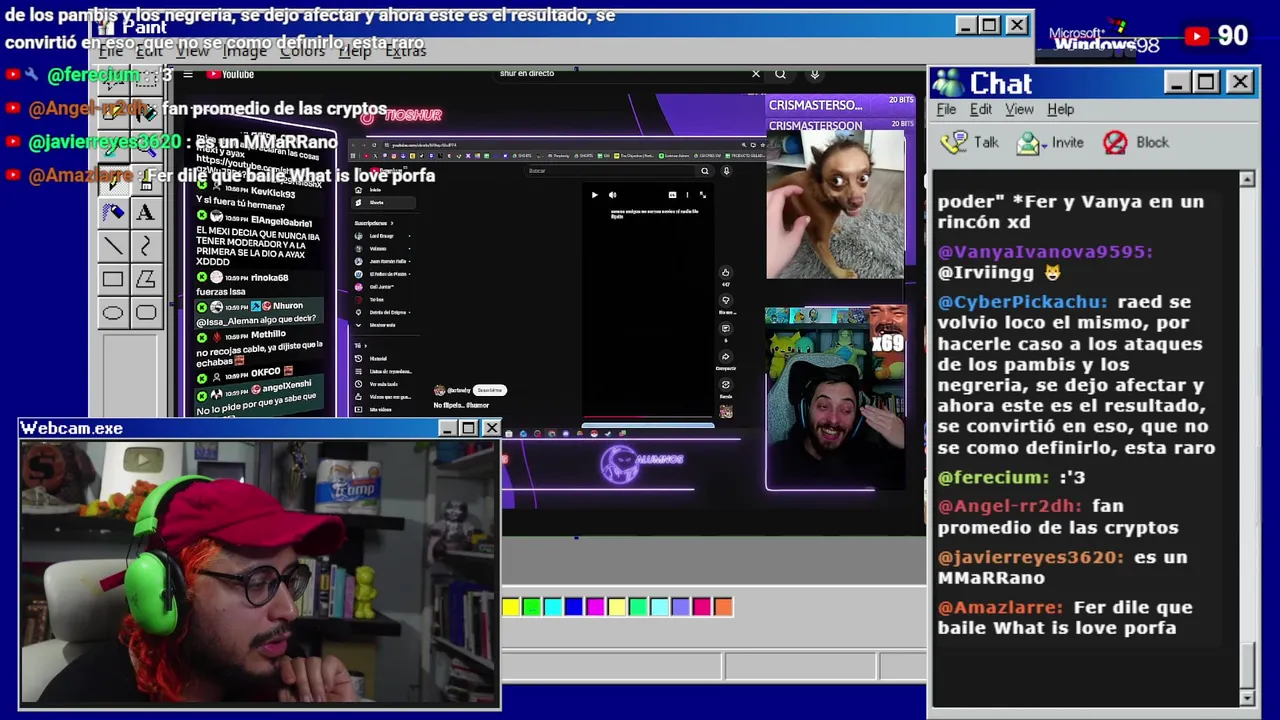The width and height of the screenshot is (1280, 720).
Task: Open the Chat window Help menu
Action: click(1060, 109)
